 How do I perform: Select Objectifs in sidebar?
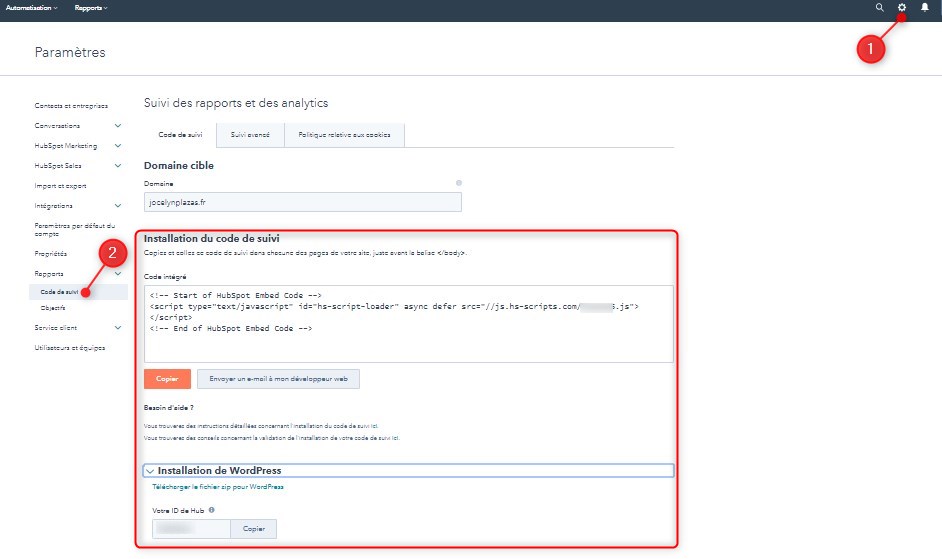tap(53, 308)
